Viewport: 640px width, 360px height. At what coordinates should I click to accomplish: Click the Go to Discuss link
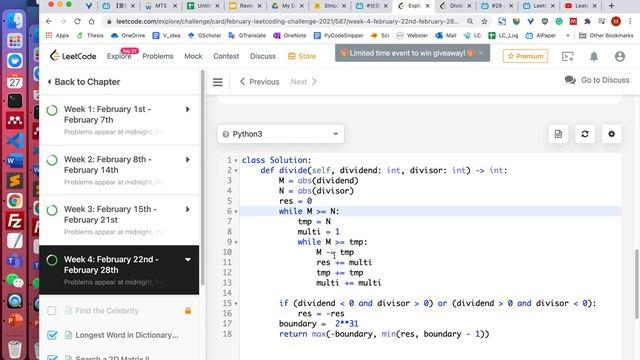(597, 80)
